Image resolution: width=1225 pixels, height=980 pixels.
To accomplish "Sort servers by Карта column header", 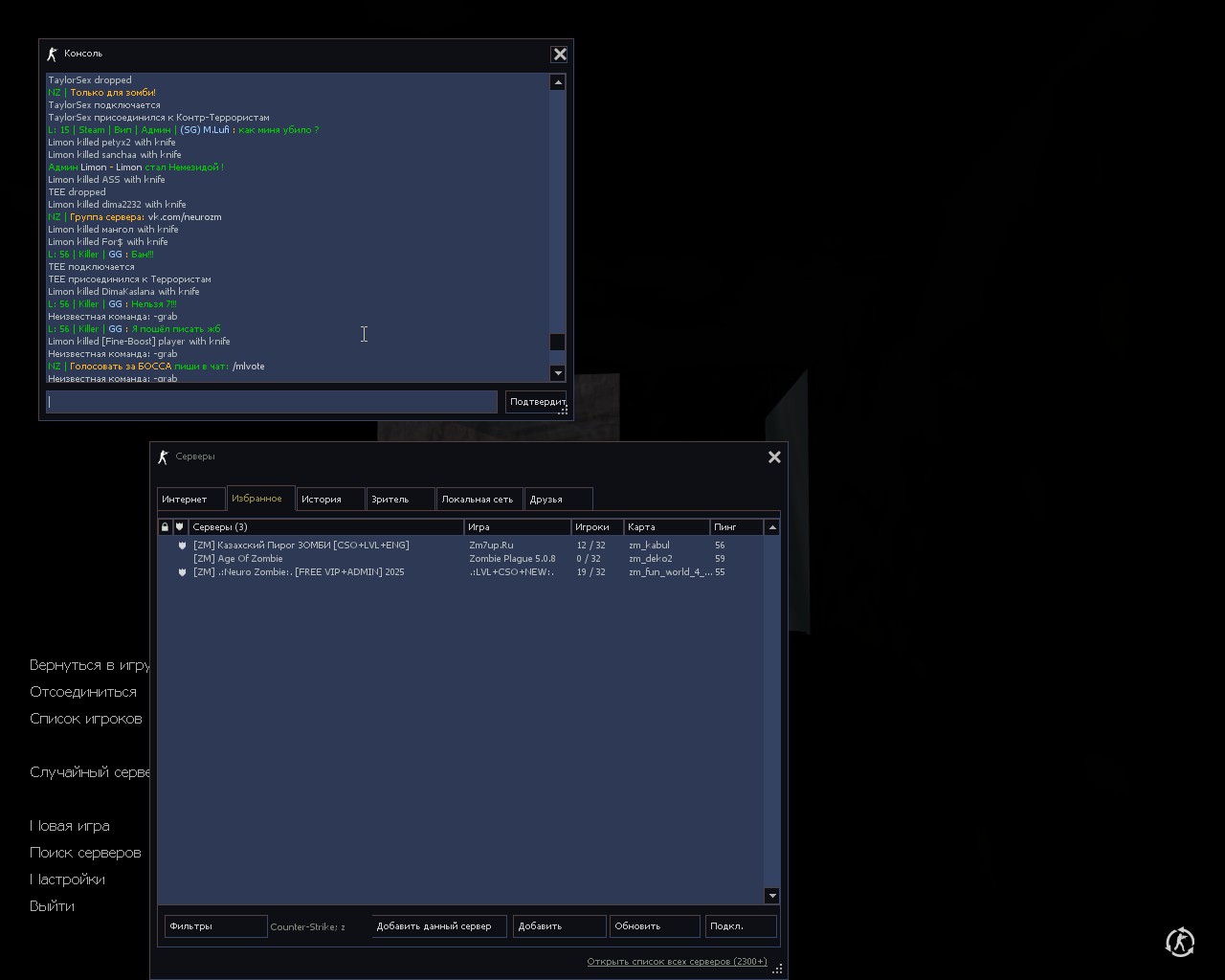I will click(x=665, y=527).
